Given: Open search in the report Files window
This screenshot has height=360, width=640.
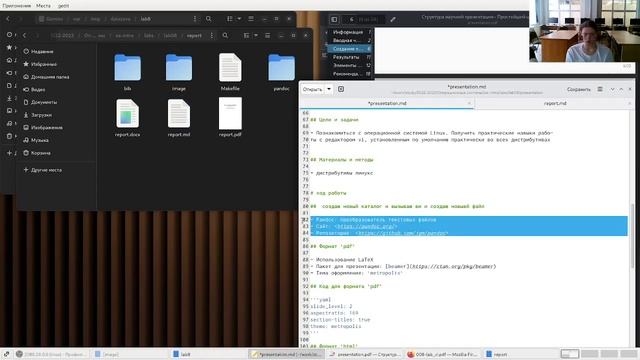Looking at the screenshot, I should [225, 36].
